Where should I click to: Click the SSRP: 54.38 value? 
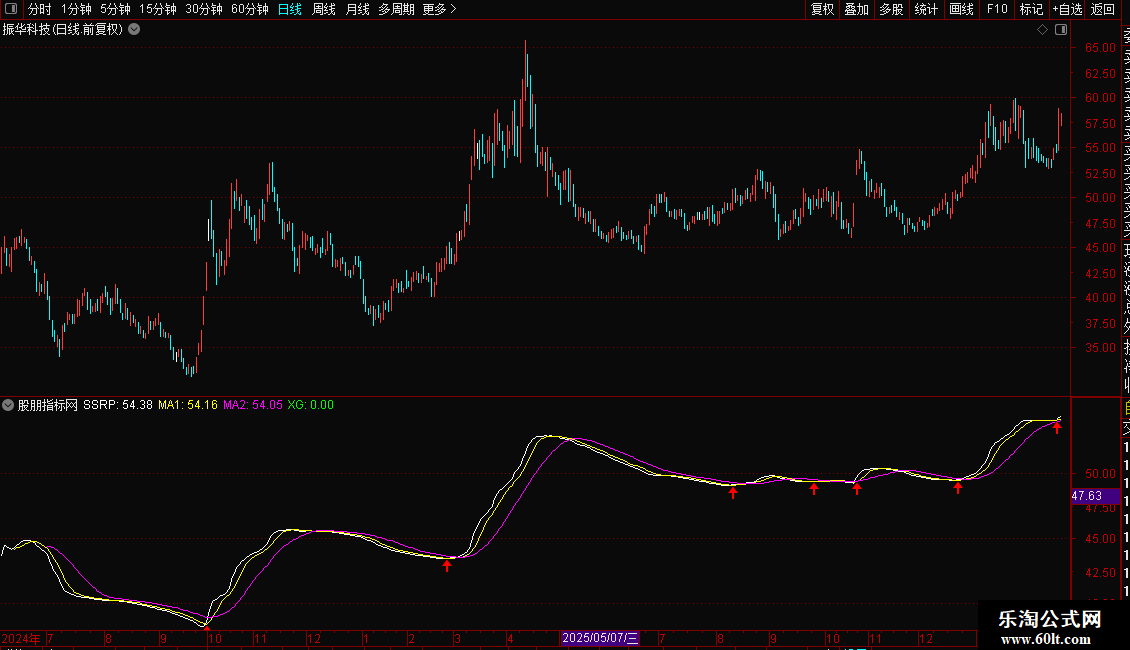(117, 405)
